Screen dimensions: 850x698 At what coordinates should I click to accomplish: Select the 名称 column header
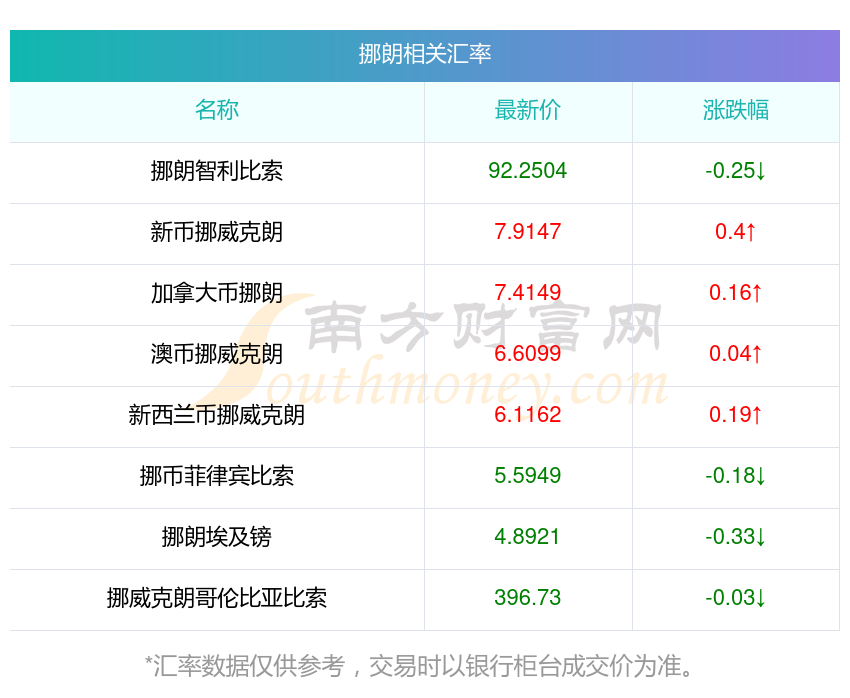tap(217, 110)
